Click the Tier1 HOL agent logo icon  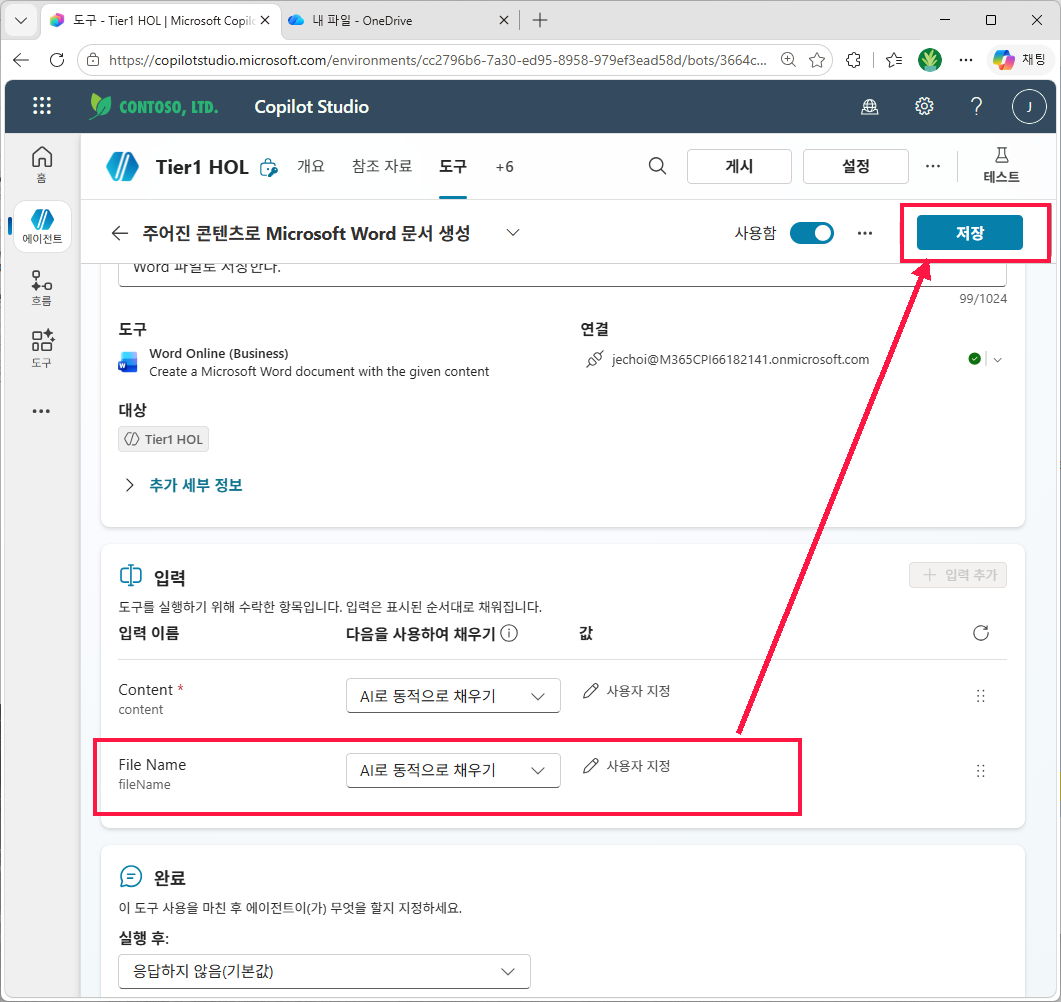click(122, 166)
